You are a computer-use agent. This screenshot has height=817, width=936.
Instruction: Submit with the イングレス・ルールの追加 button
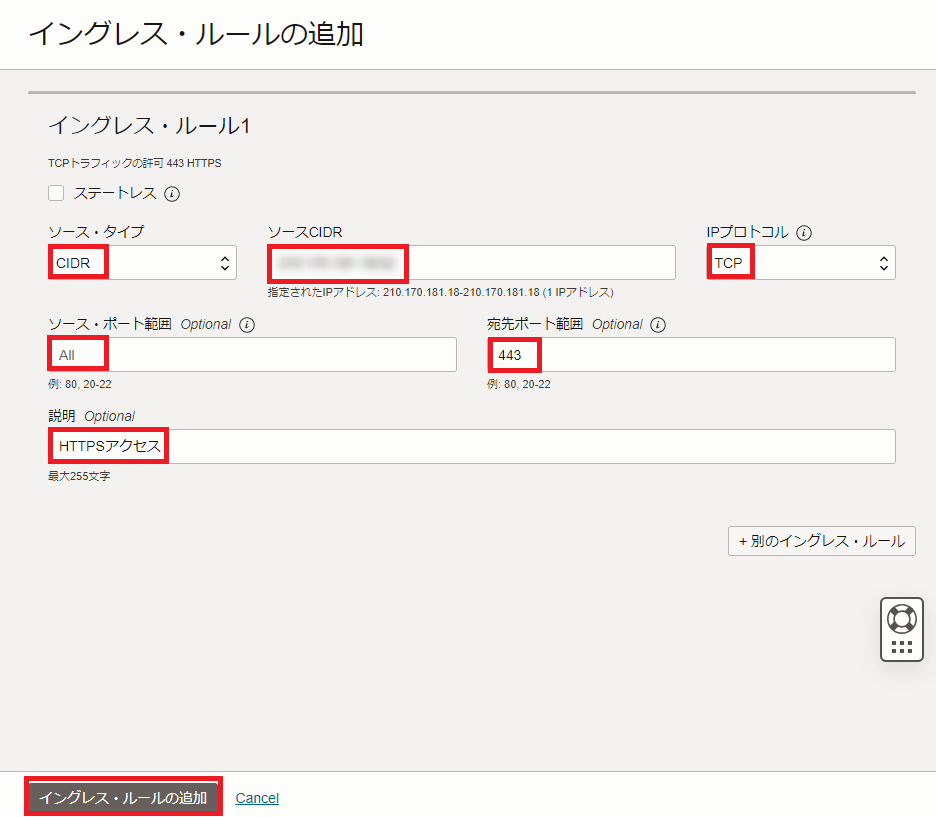[x=123, y=797]
